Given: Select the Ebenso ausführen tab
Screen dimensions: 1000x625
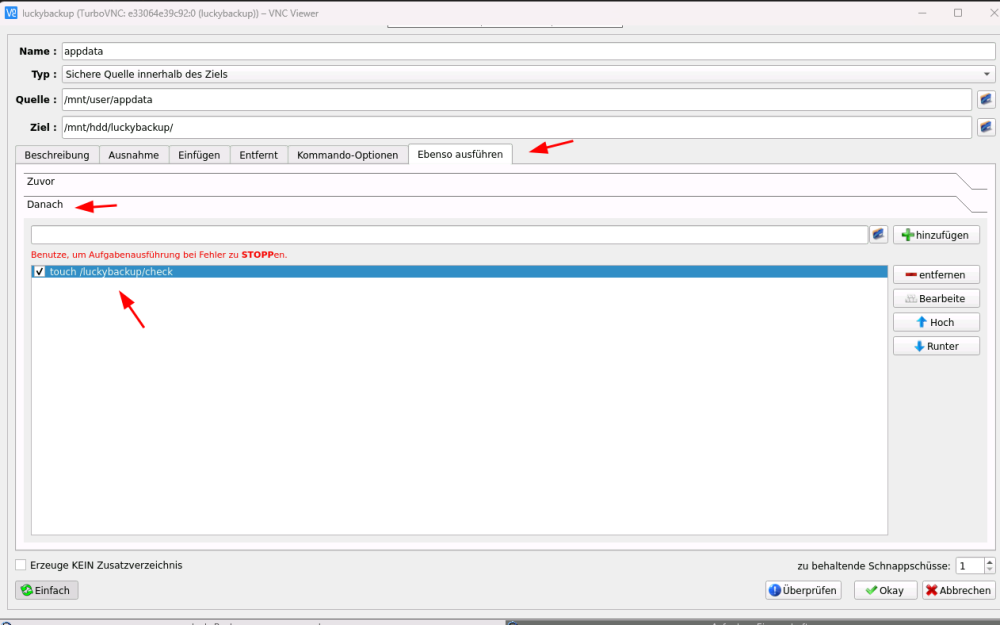Looking at the screenshot, I should 460,154.
